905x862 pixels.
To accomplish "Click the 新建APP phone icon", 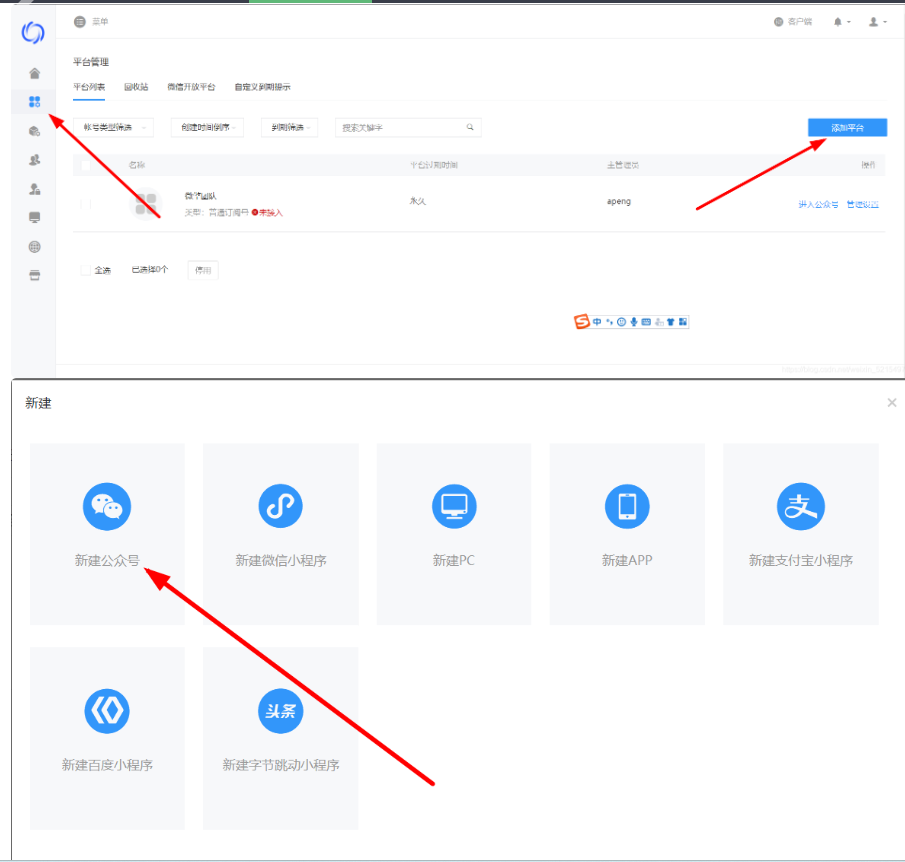I will click(627, 507).
